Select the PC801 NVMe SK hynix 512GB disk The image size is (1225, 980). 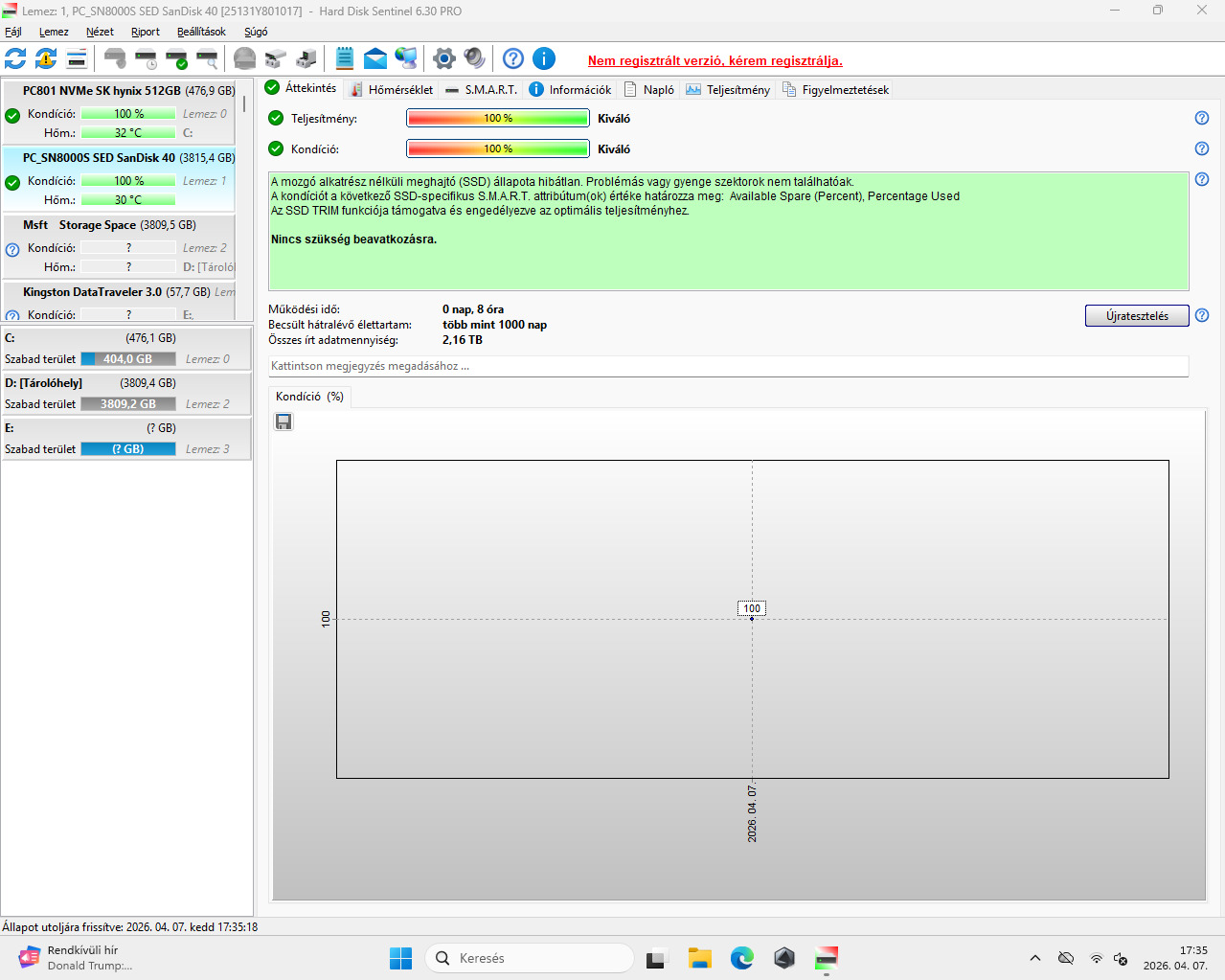click(119, 111)
